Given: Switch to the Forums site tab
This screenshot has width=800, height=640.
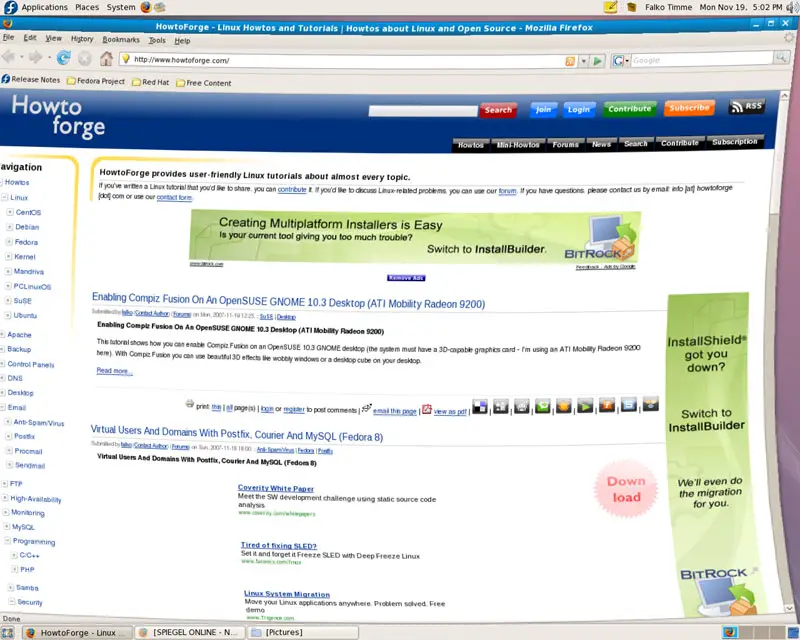Looking at the screenshot, I should click(x=565, y=144).
